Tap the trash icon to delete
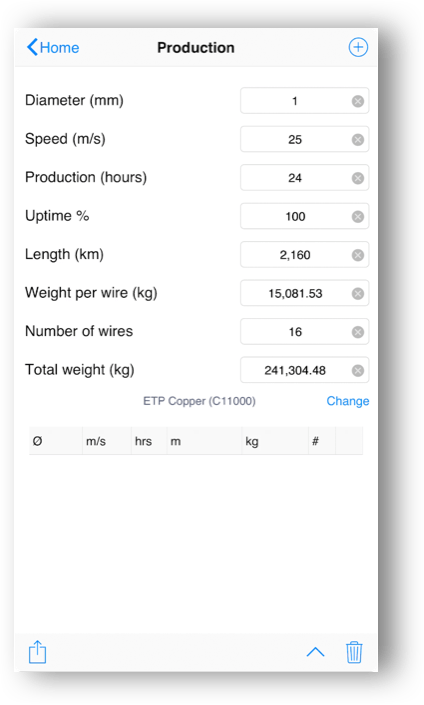Image resolution: width=424 pixels, height=705 pixels. pyautogui.click(x=354, y=652)
